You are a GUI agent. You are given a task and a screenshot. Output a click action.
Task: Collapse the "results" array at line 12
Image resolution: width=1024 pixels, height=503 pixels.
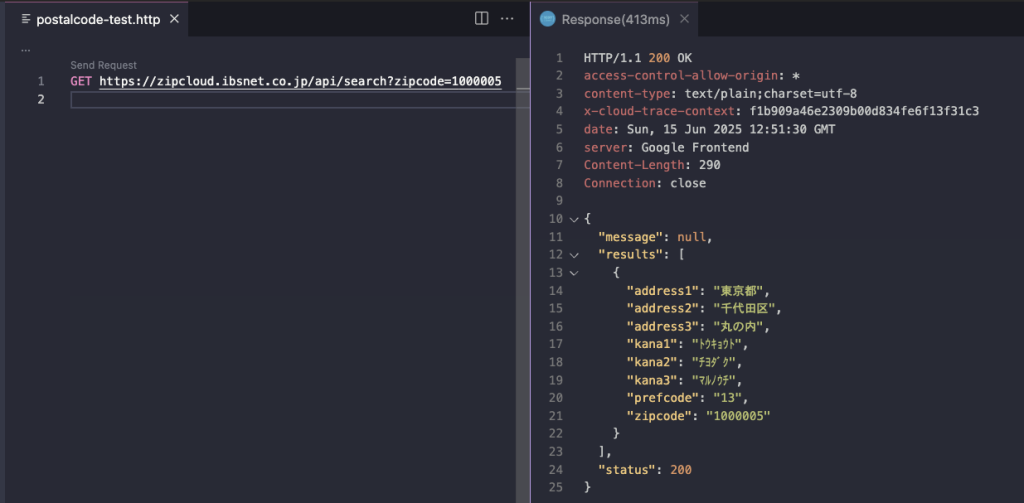click(574, 255)
